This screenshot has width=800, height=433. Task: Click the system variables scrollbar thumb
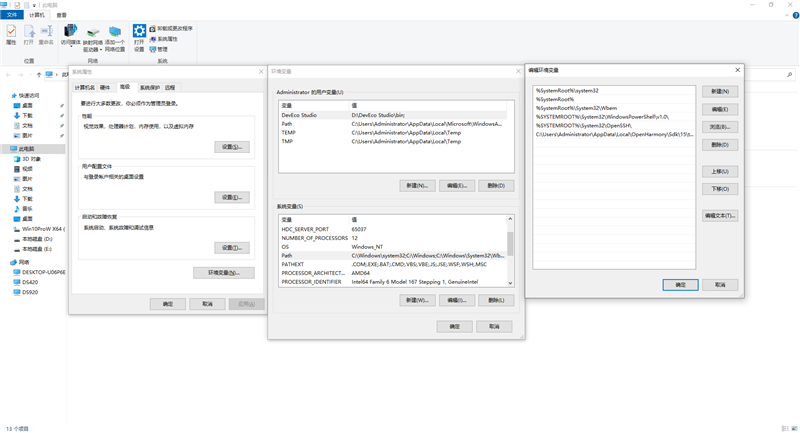[510, 244]
